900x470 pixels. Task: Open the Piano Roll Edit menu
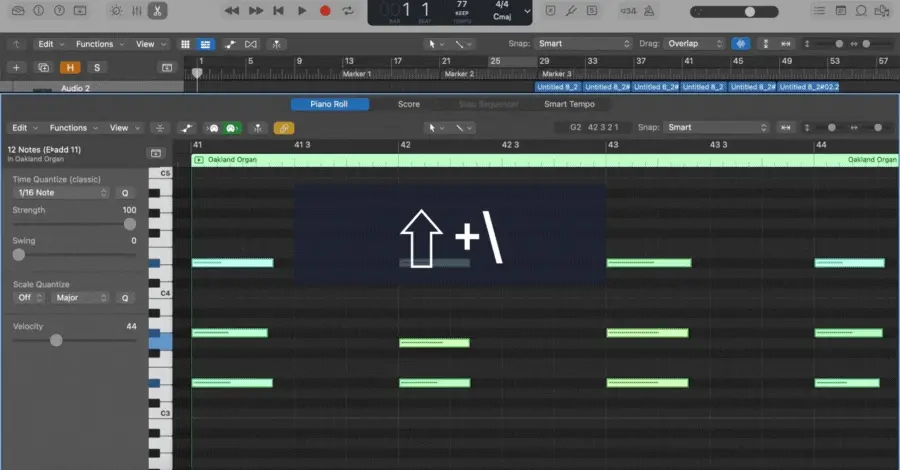point(25,128)
